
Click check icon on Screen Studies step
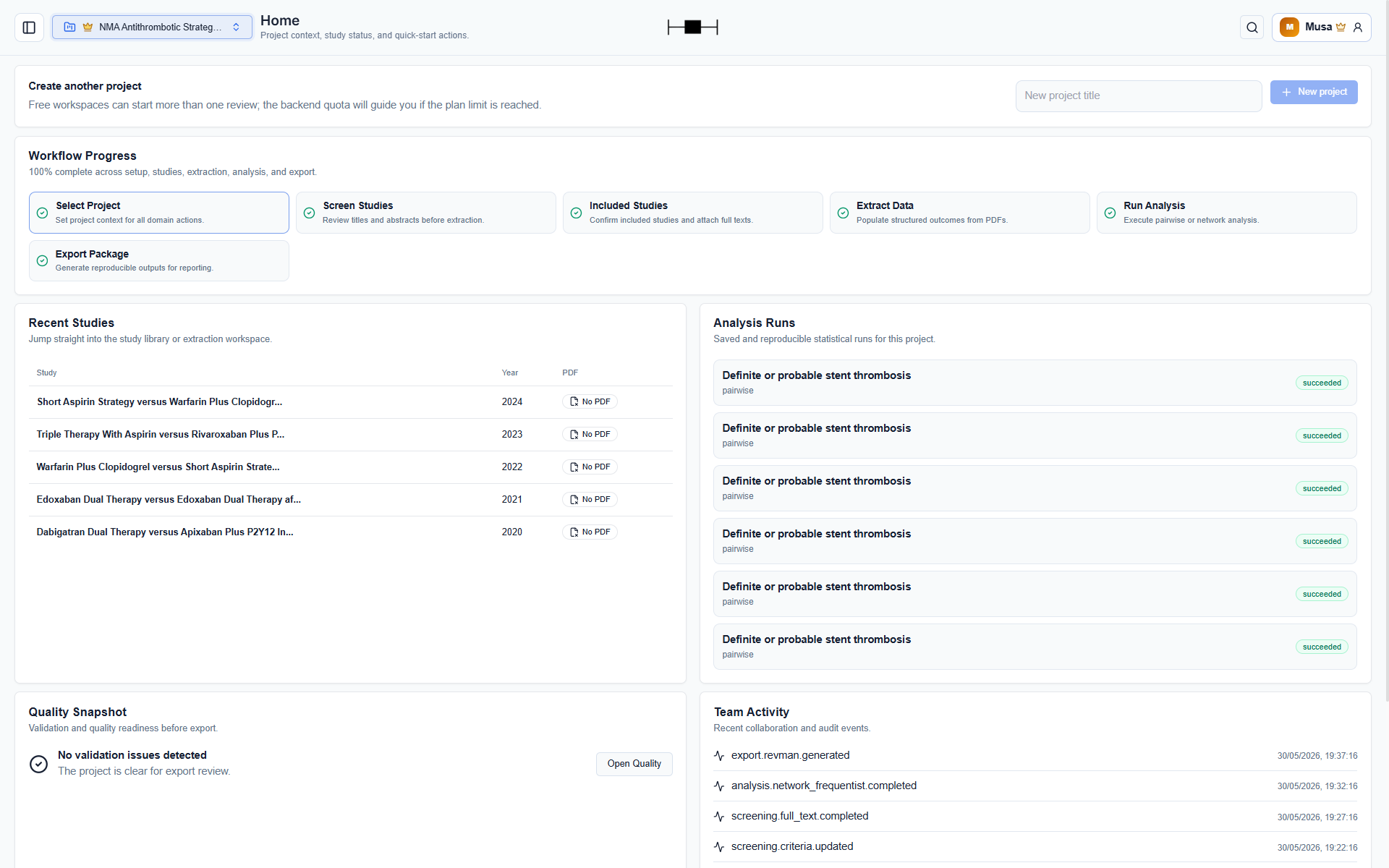(309, 213)
